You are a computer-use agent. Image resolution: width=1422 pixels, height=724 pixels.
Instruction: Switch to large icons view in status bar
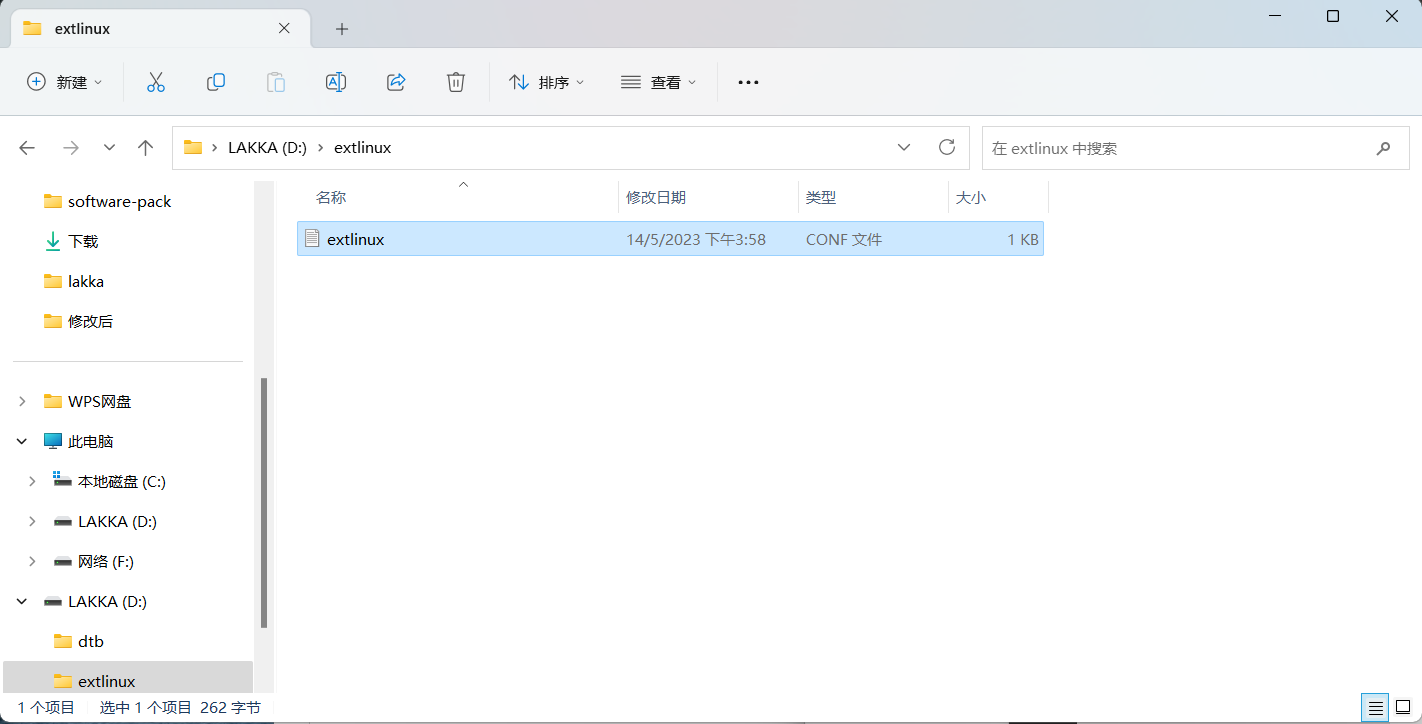click(x=1402, y=708)
